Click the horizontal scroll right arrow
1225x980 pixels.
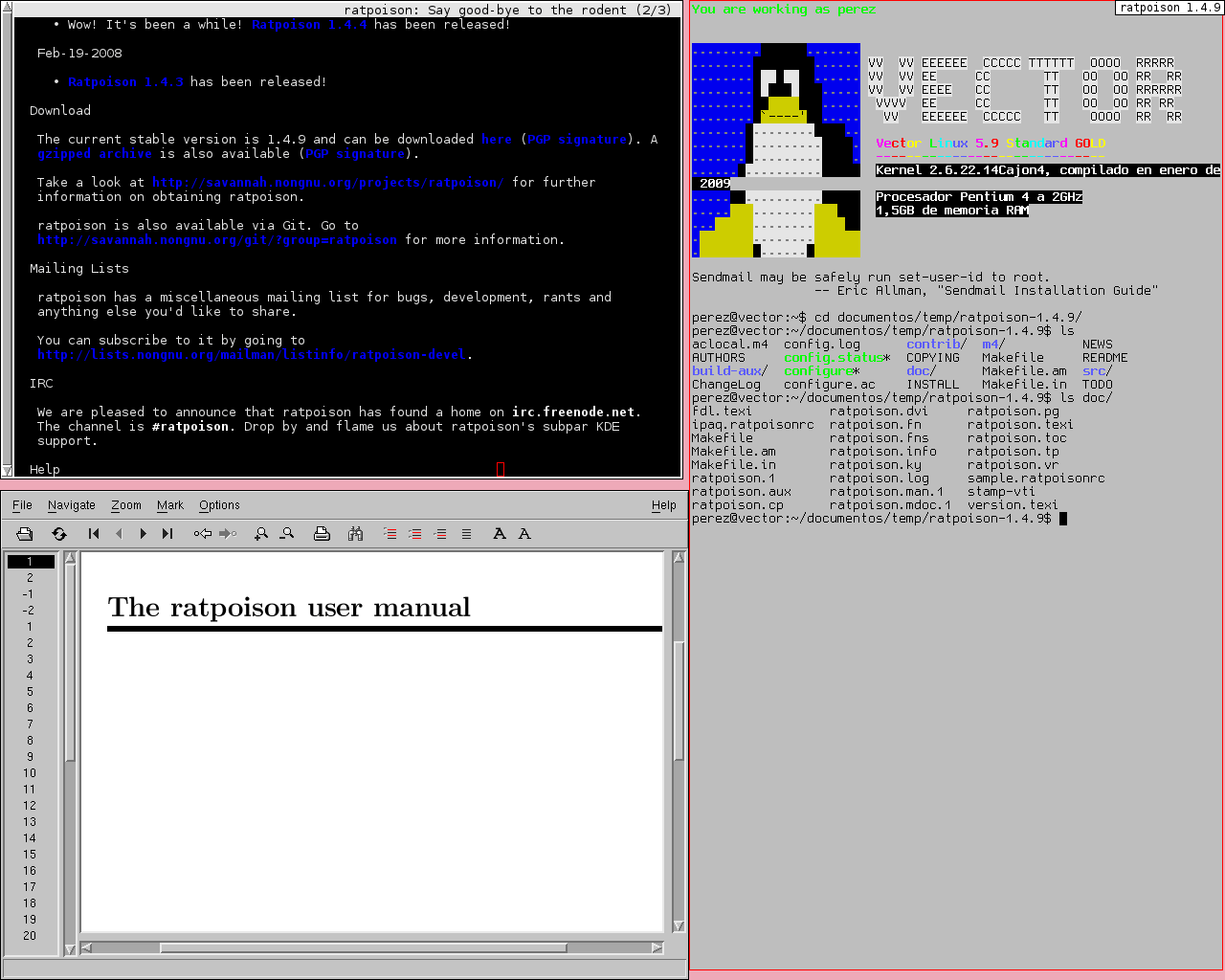pos(657,948)
